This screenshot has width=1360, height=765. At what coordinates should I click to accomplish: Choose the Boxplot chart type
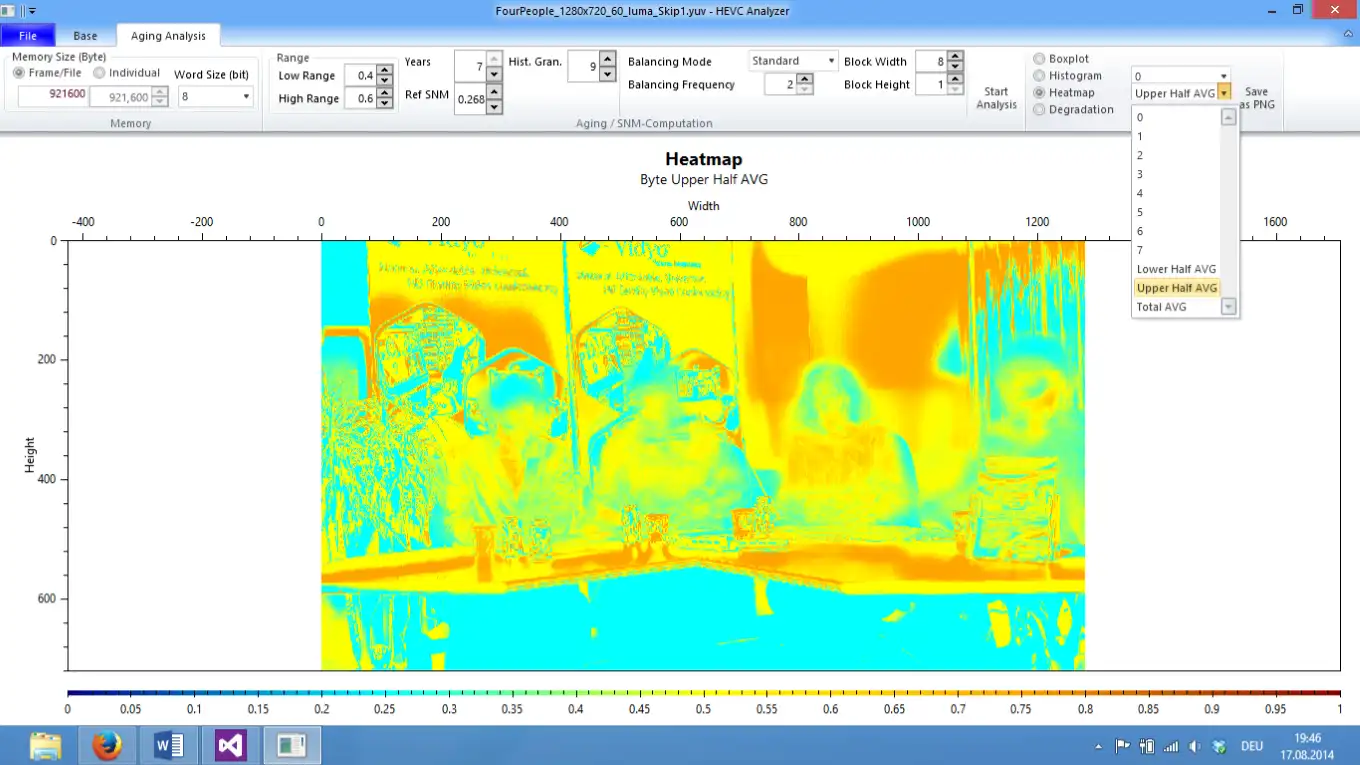(x=1061, y=59)
